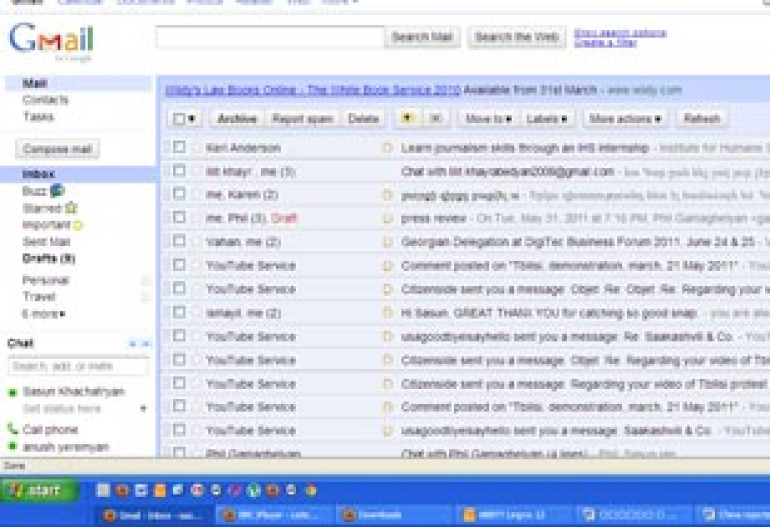Expand '6 more' labels in sidebar

(x=43, y=314)
